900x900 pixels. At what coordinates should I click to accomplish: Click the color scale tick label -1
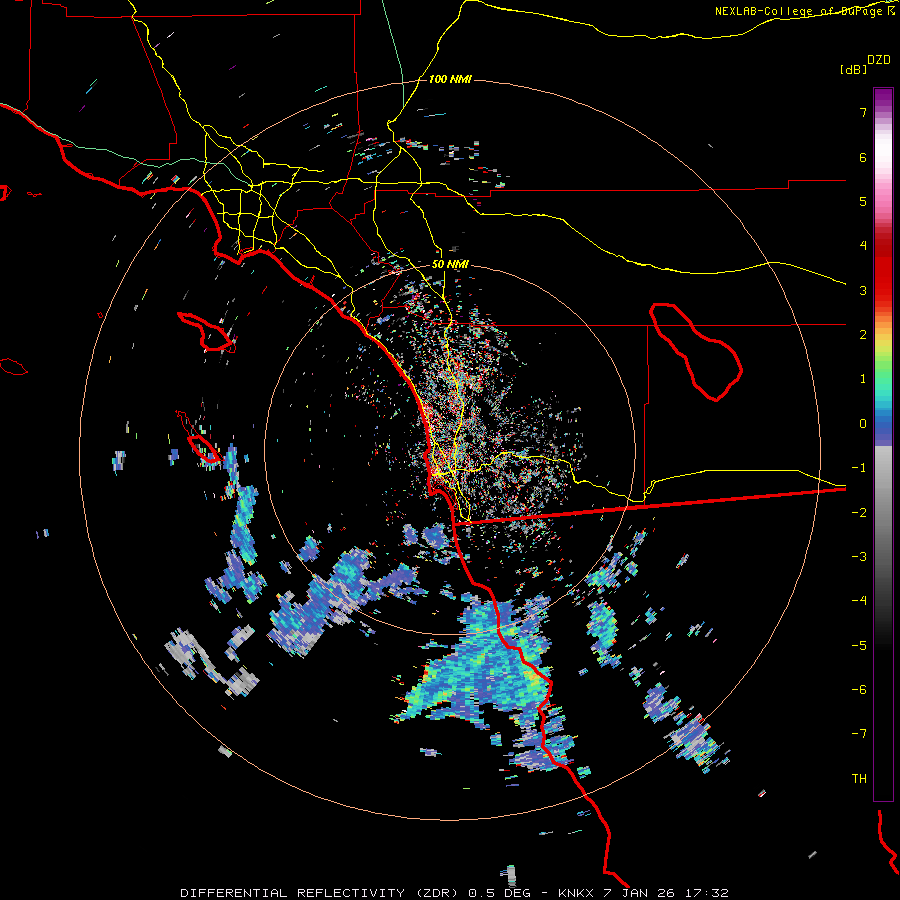[859, 468]
